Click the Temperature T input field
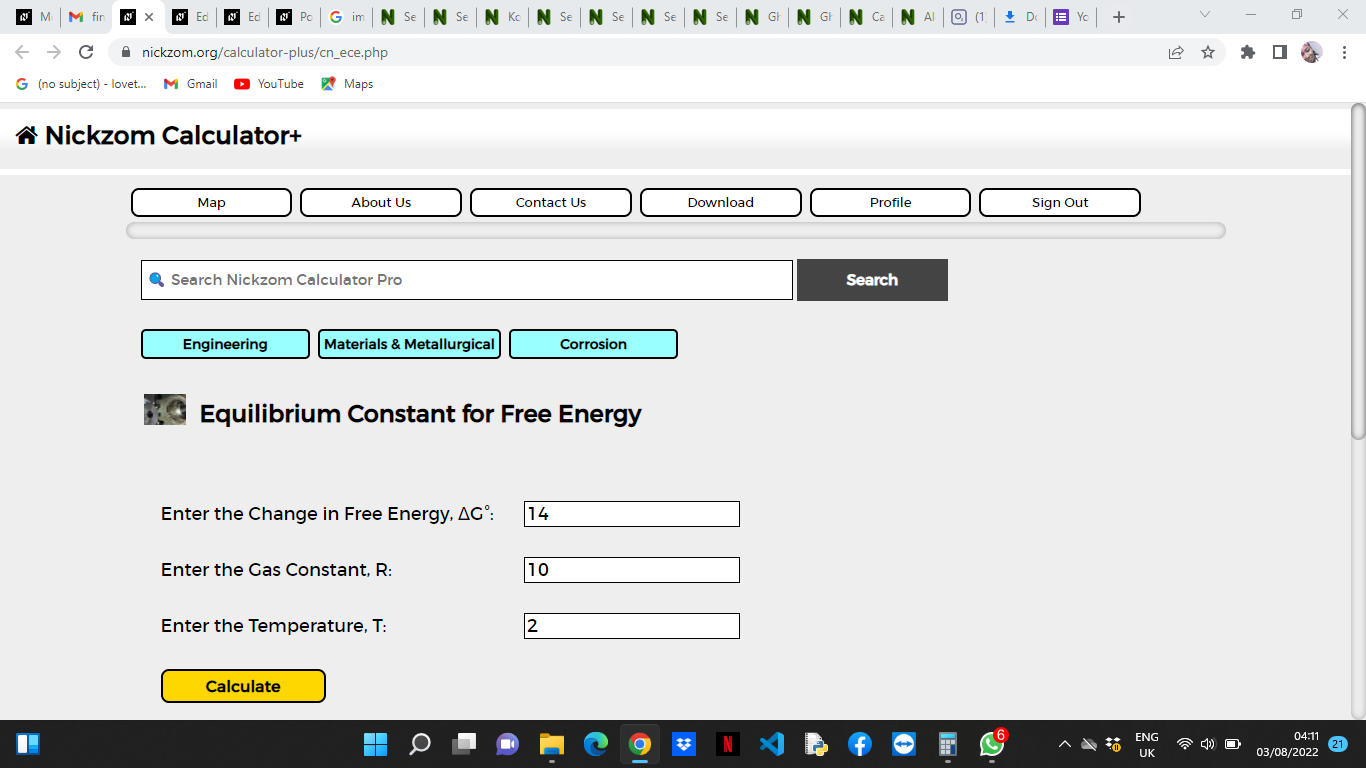The width and height of the screenshot is (1366, 768). 632,626
